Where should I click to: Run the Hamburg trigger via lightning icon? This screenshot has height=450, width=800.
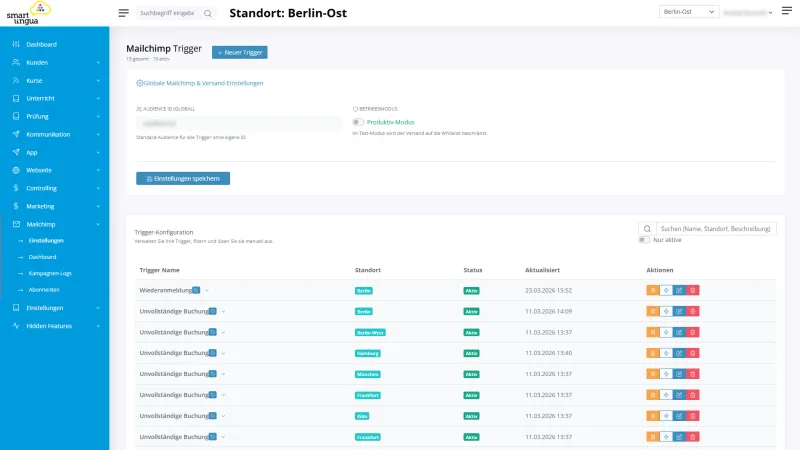pyautogui.click(x=666, y=353)
